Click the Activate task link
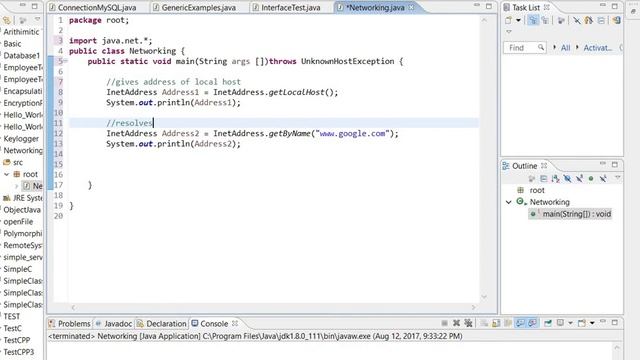The image size is (640, 360). [598, 48]
